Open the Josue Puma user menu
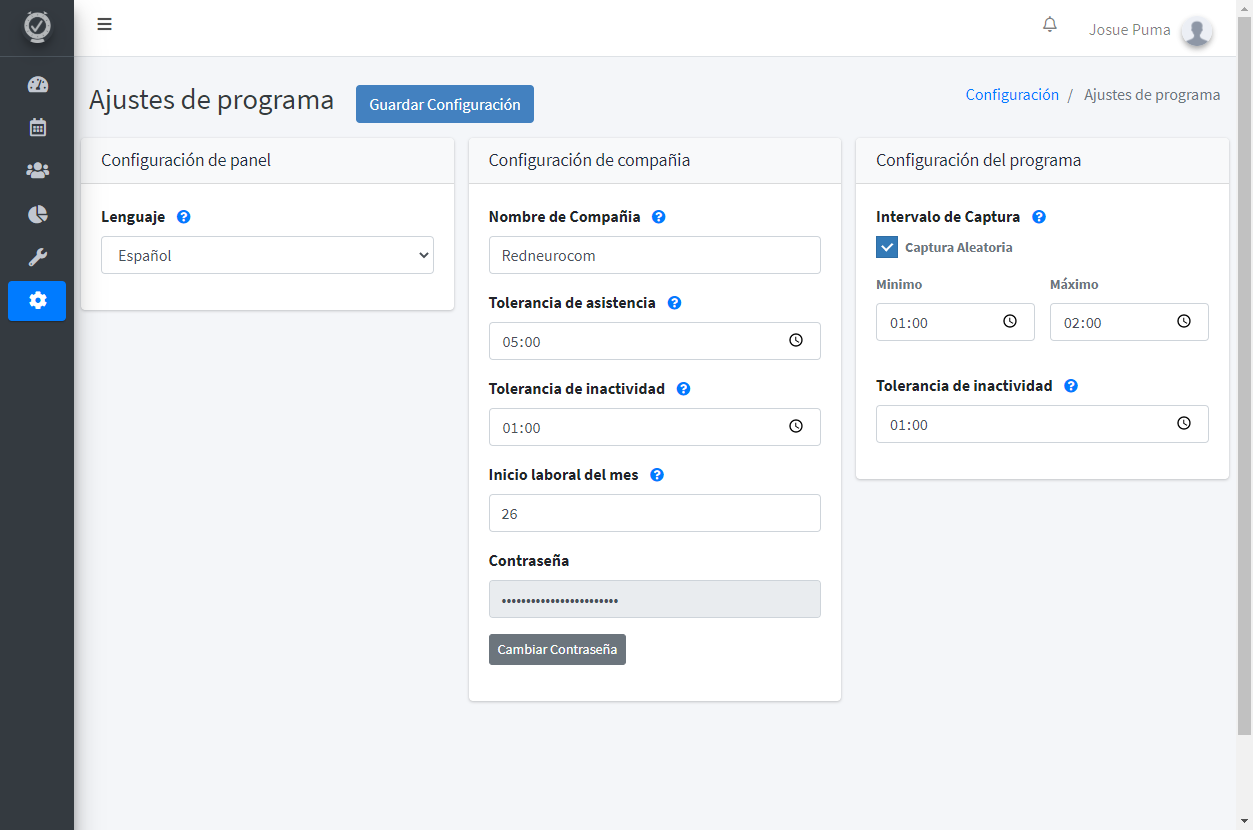Screen dimensions: 1253x830 1151,30
